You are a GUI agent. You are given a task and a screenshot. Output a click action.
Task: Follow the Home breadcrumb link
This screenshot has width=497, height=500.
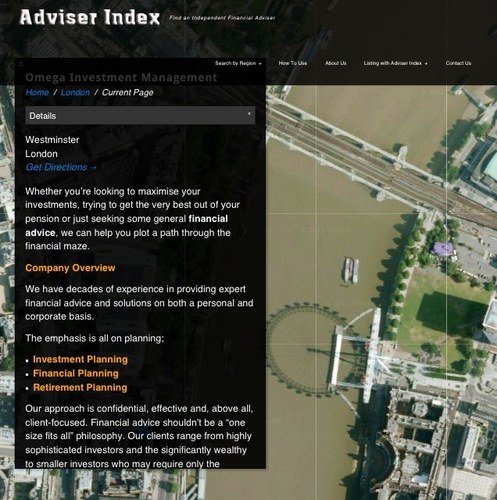pyautogui.click(x=37, y=93)
